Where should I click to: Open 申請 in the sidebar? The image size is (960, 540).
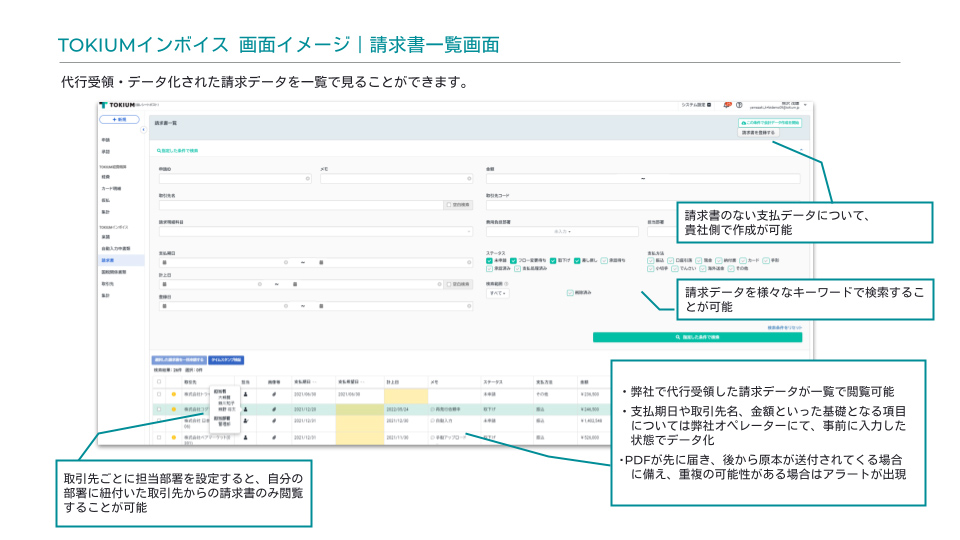(x=106, y=140)
